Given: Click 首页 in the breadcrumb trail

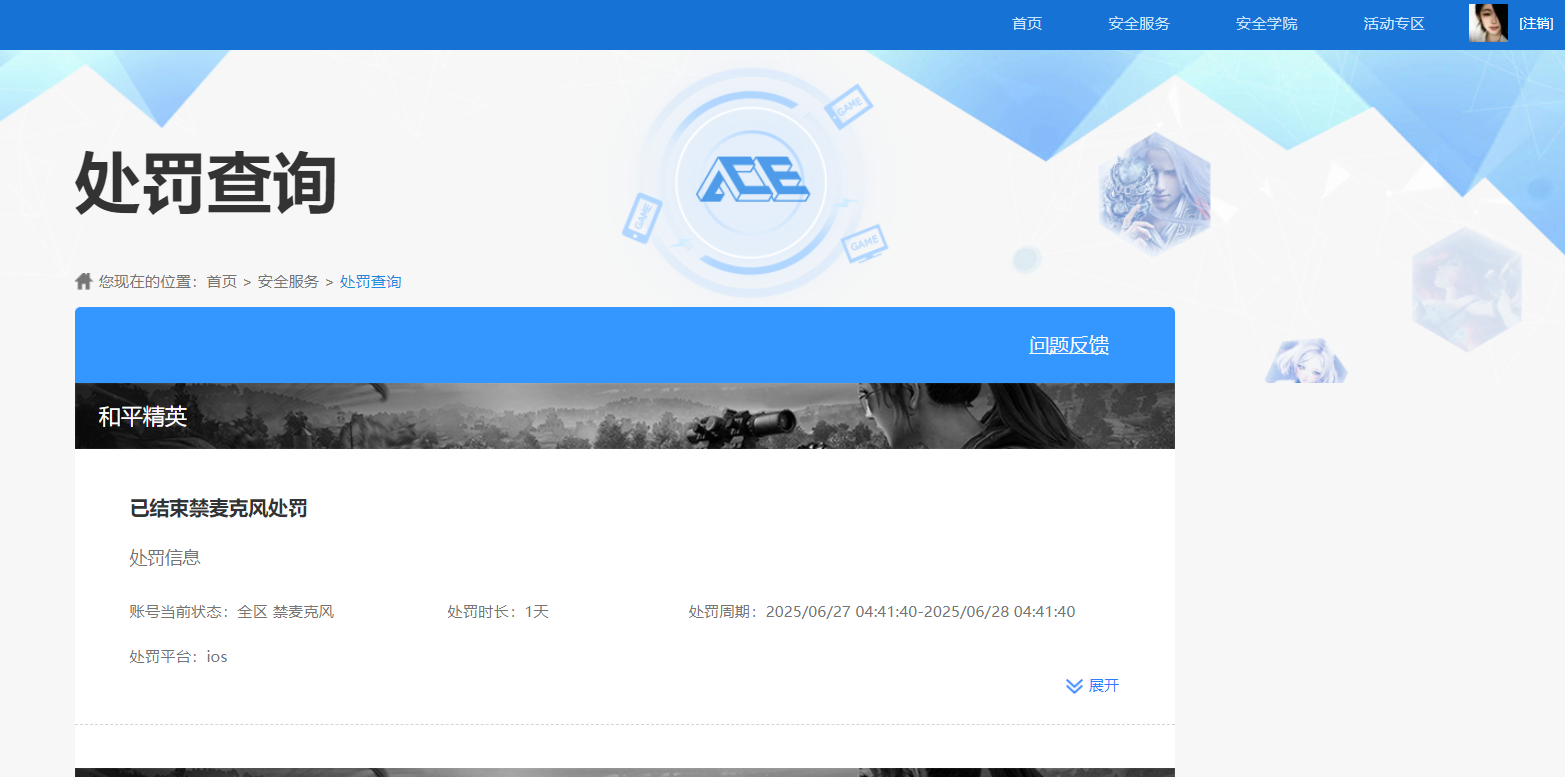Looking at the screenshot, I should 220,281.
